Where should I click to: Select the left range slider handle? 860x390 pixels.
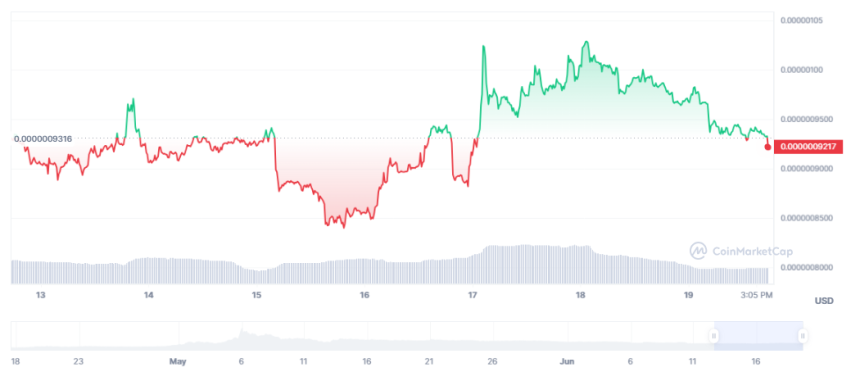[x=714, y=336]
